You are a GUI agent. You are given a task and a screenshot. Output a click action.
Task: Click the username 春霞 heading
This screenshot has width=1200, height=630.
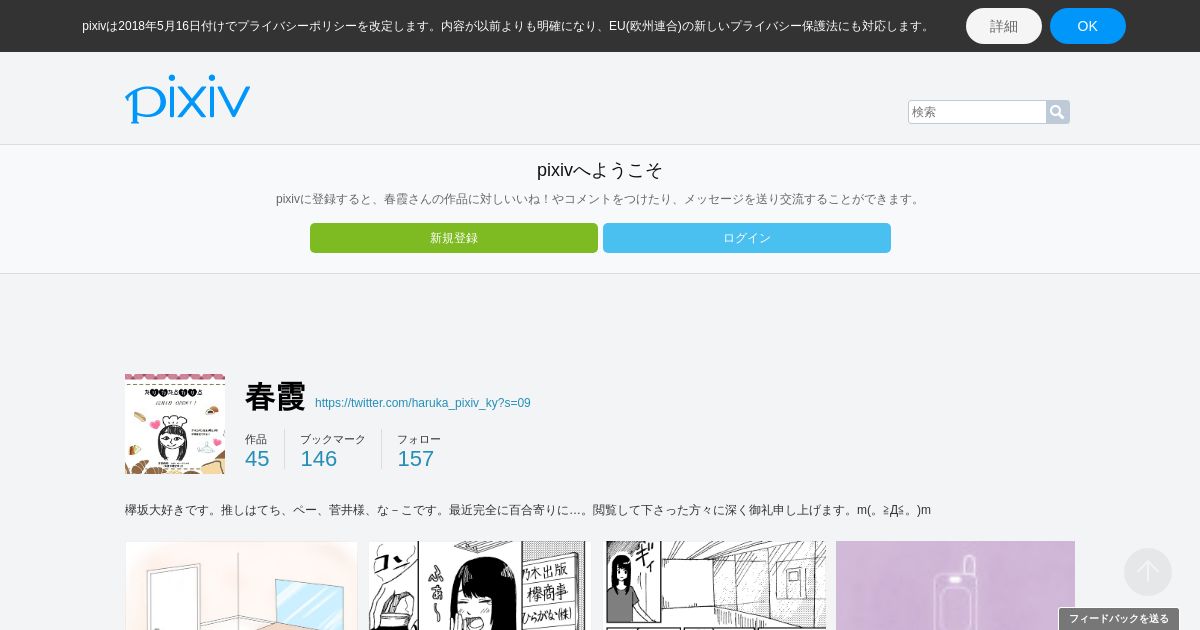[275, 397]
